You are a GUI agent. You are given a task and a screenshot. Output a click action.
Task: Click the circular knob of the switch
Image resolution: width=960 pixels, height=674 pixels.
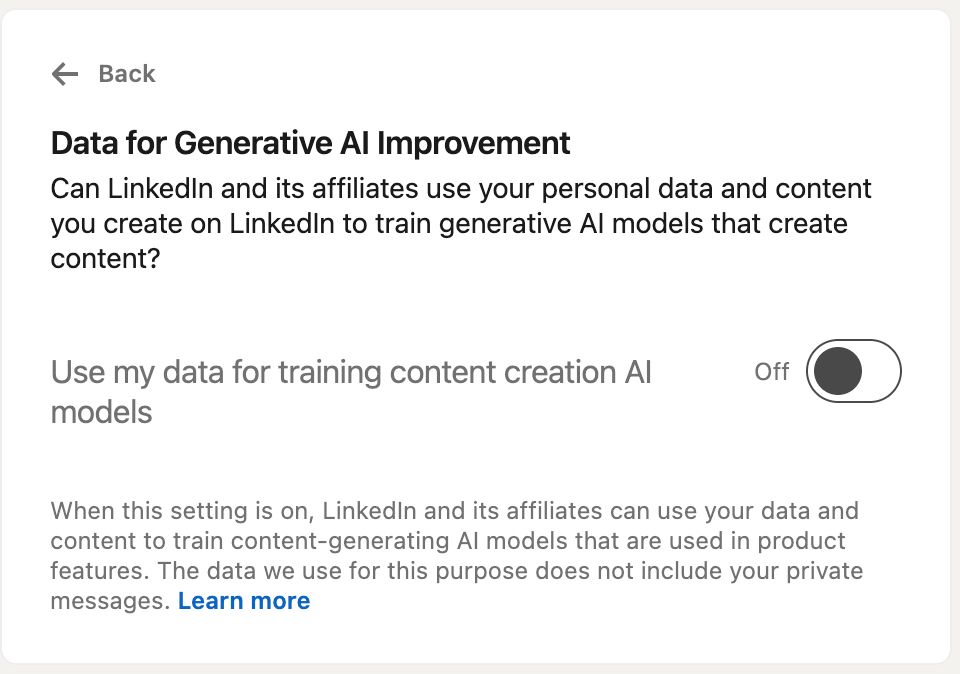coord(838,371)
